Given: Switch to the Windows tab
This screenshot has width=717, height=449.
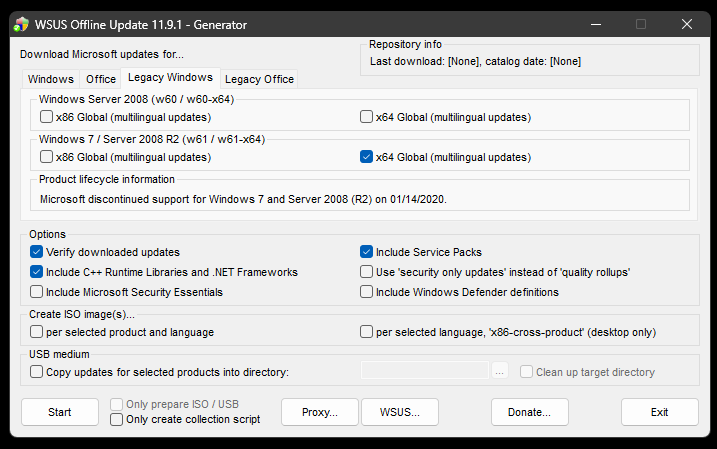Looking at the screenshot, I should click(x=50, y=79).
